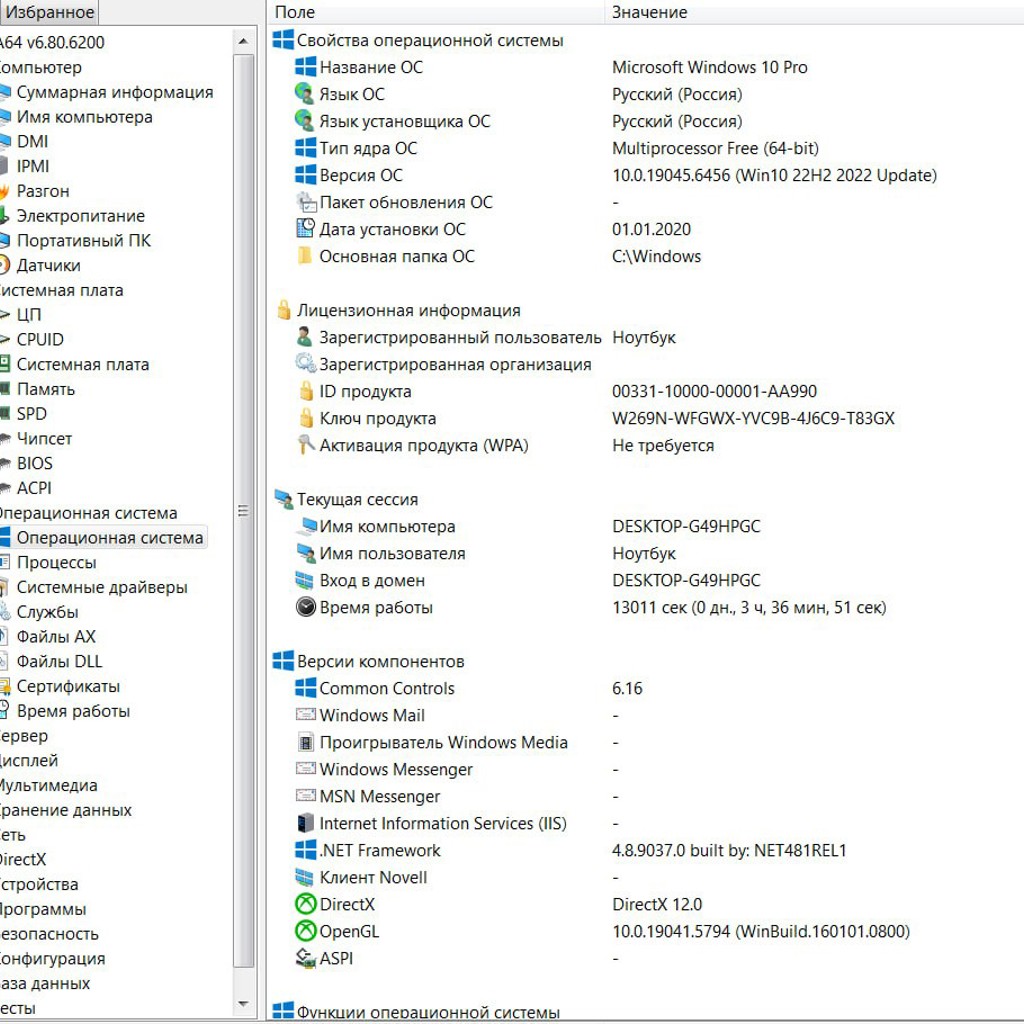Open Разгон tree item
Viewport: 1024px width, 1024px height.
coord(42,191)
